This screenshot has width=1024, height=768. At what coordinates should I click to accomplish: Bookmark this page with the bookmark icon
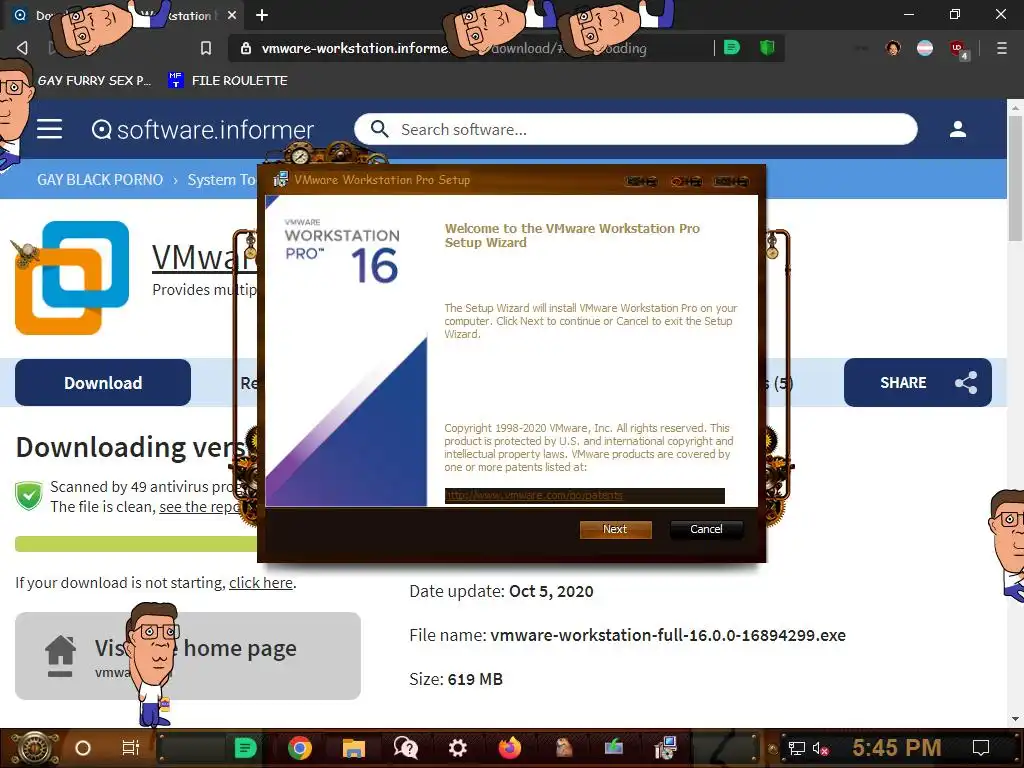tap(206, 48)
